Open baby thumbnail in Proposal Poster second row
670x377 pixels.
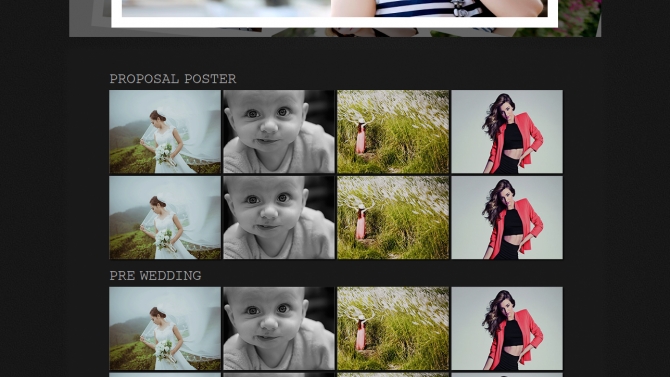[279, 218]
